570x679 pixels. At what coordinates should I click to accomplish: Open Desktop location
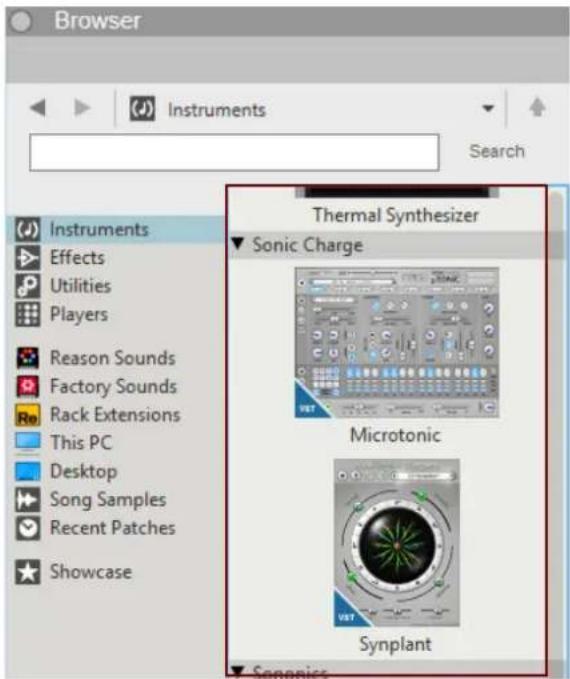click(x=84, y=471)
